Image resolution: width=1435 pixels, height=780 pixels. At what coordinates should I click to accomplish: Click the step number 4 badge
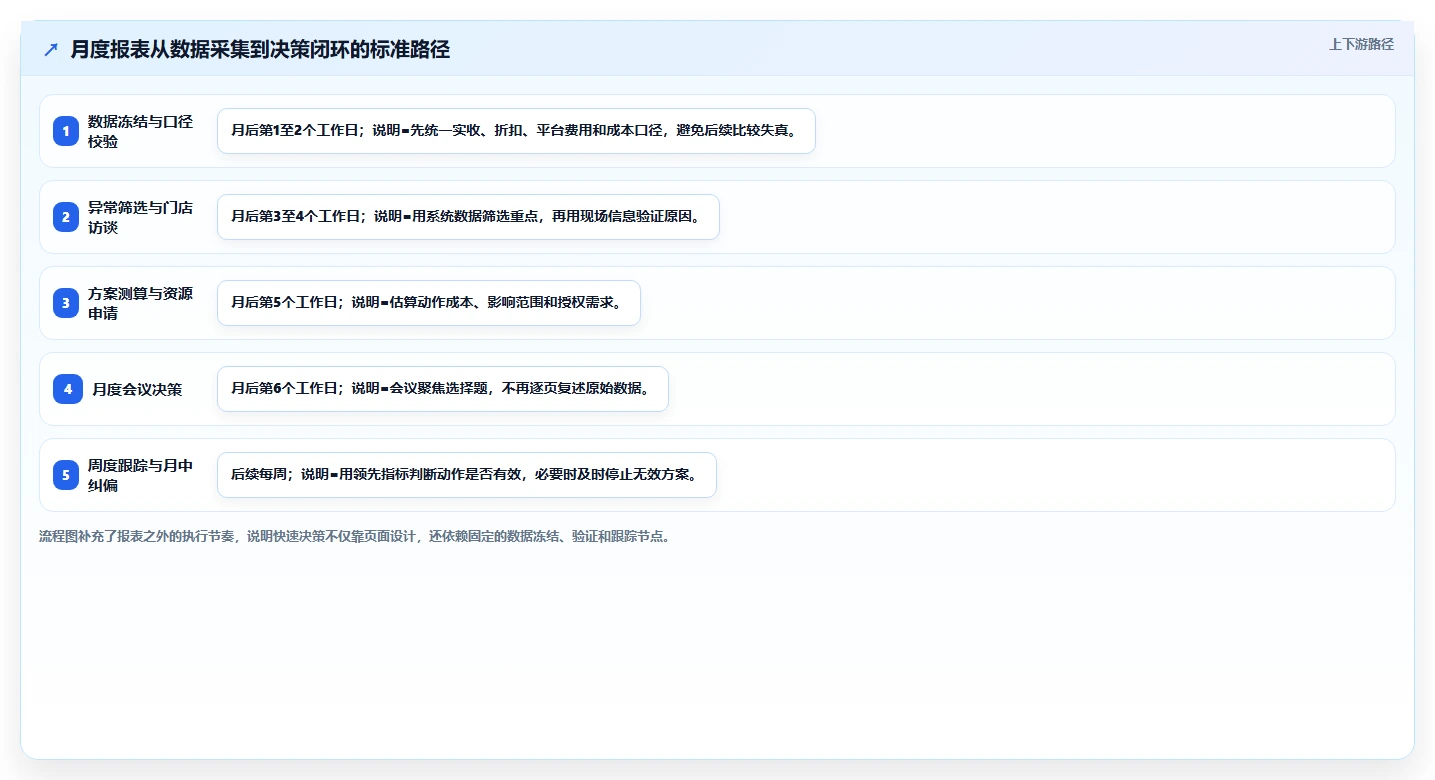(x=68, y=389)
